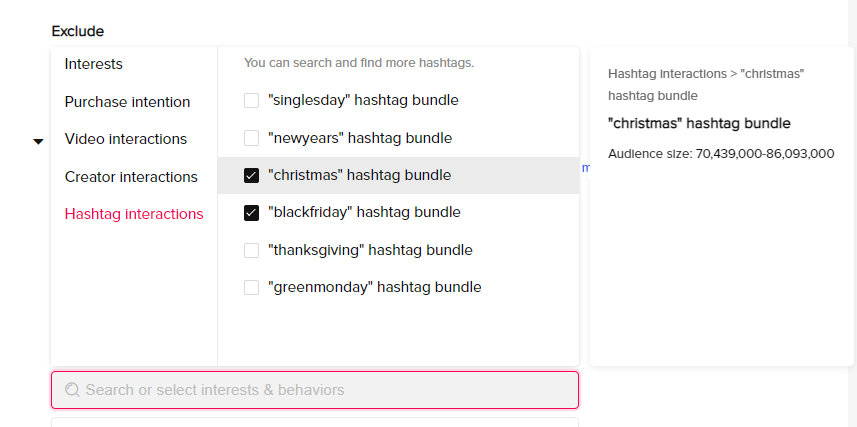Click the "singlesday" hashtag bundle label
Image resolution: width=857 pixels, height=427 pixels.
(x=363, y=101)
